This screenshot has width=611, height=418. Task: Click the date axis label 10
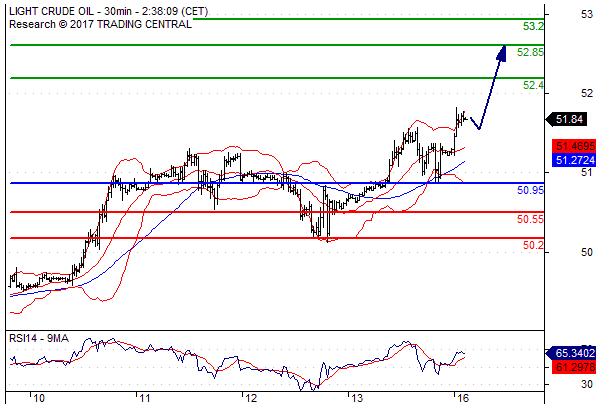tap(39, 399)
